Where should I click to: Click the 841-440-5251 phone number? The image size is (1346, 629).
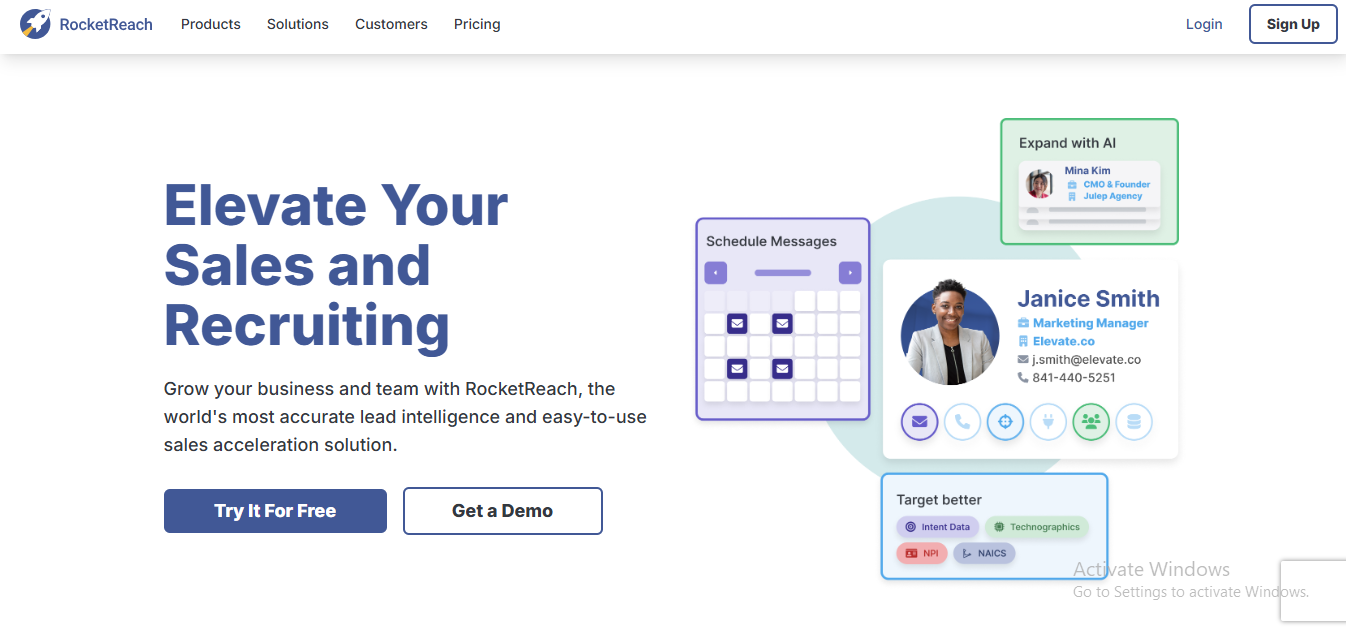click(x=1074, y=377)
